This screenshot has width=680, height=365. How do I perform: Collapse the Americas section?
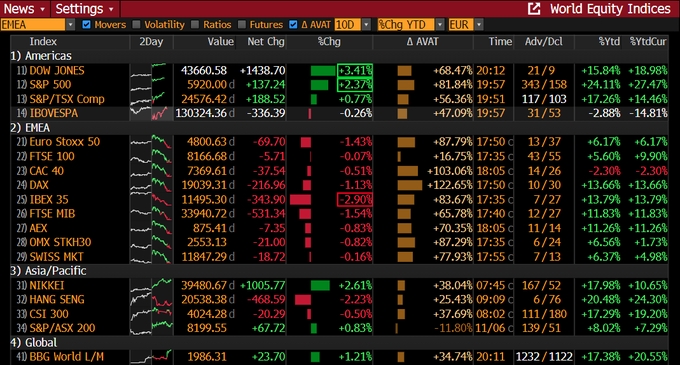point(41,56)
